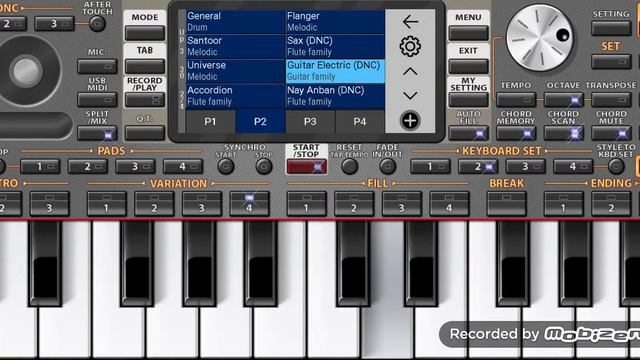Select VARIATION 2
This screenshot has height=360, width=640.
(x=154, y=203)
